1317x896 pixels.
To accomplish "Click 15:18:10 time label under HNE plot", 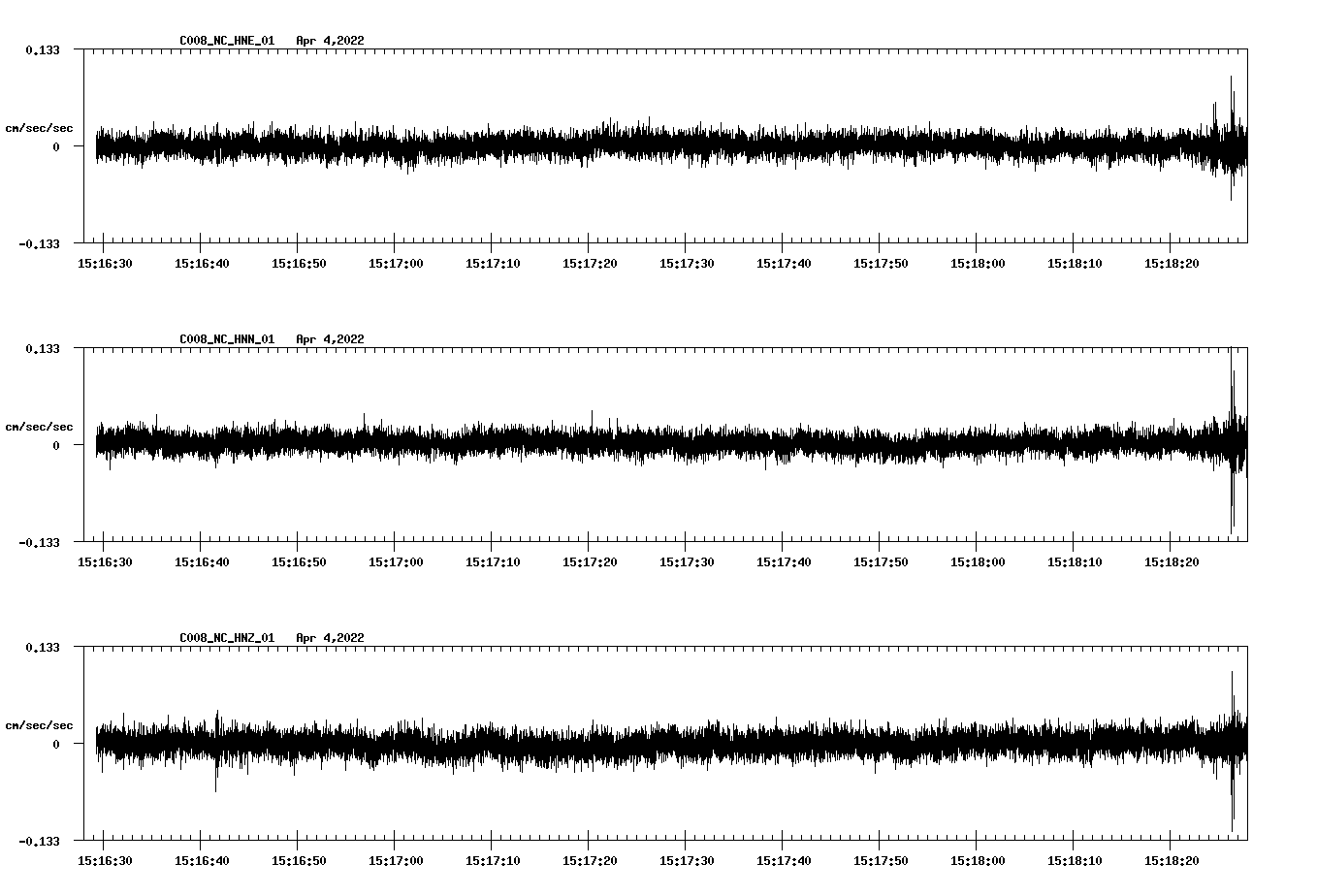I will click(x=1075, y=264).
